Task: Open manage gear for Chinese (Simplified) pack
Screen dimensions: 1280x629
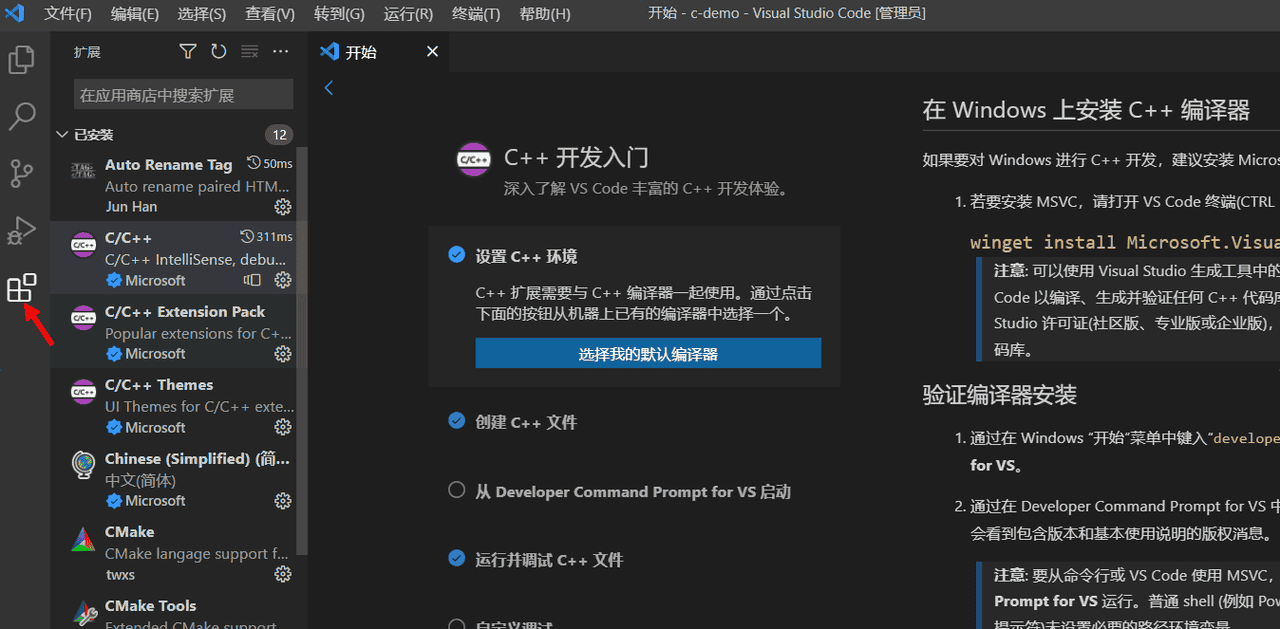Action: [x=283, y=501]
